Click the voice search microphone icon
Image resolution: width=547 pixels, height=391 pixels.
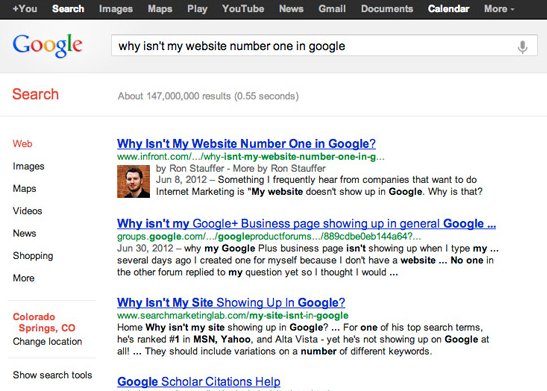point(522,47)
